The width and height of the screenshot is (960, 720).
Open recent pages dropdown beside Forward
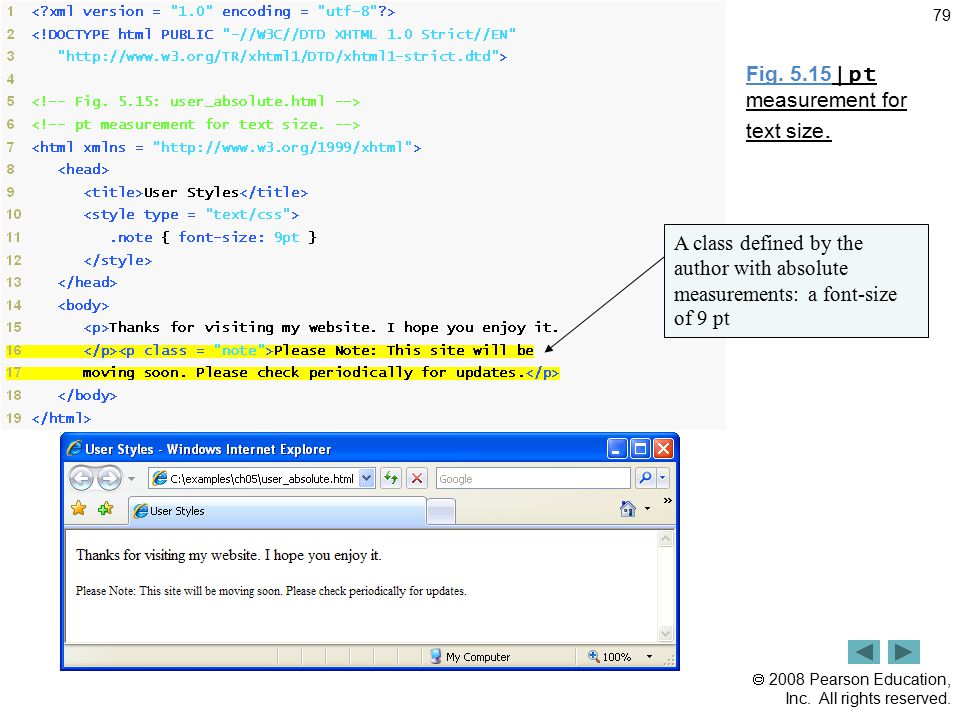[x=132, y=479]
